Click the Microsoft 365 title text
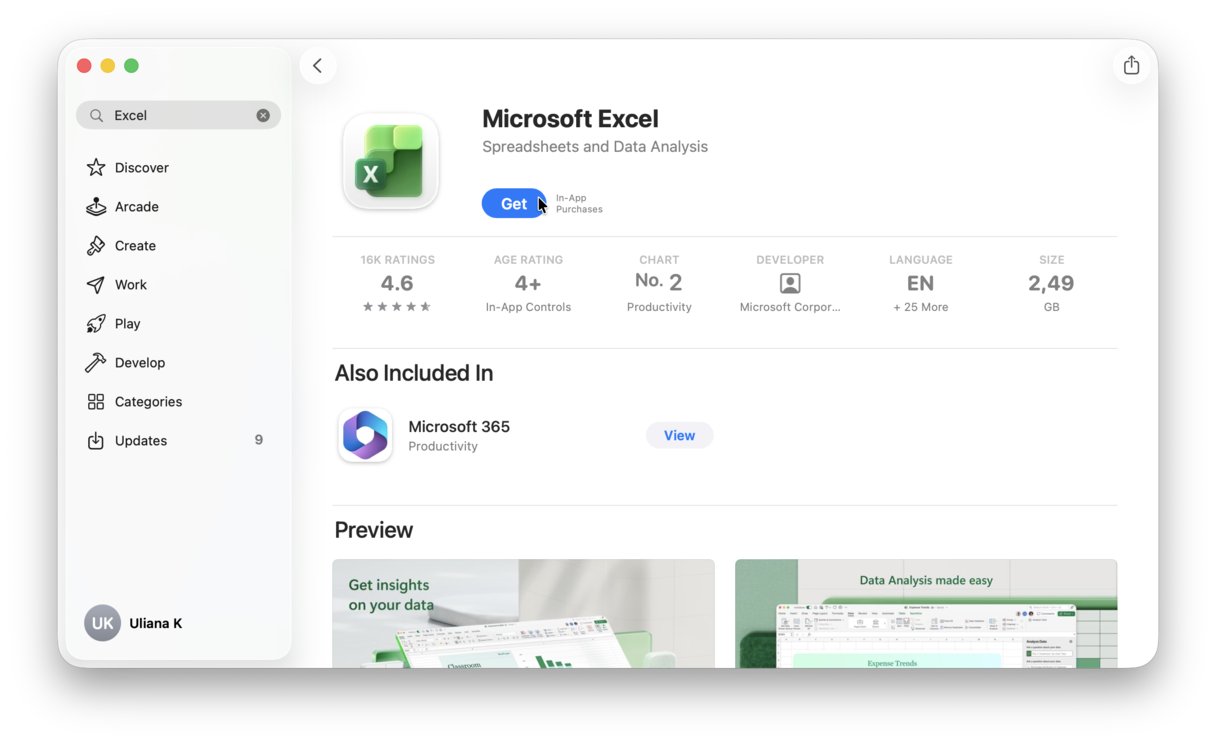 [459, 426]
